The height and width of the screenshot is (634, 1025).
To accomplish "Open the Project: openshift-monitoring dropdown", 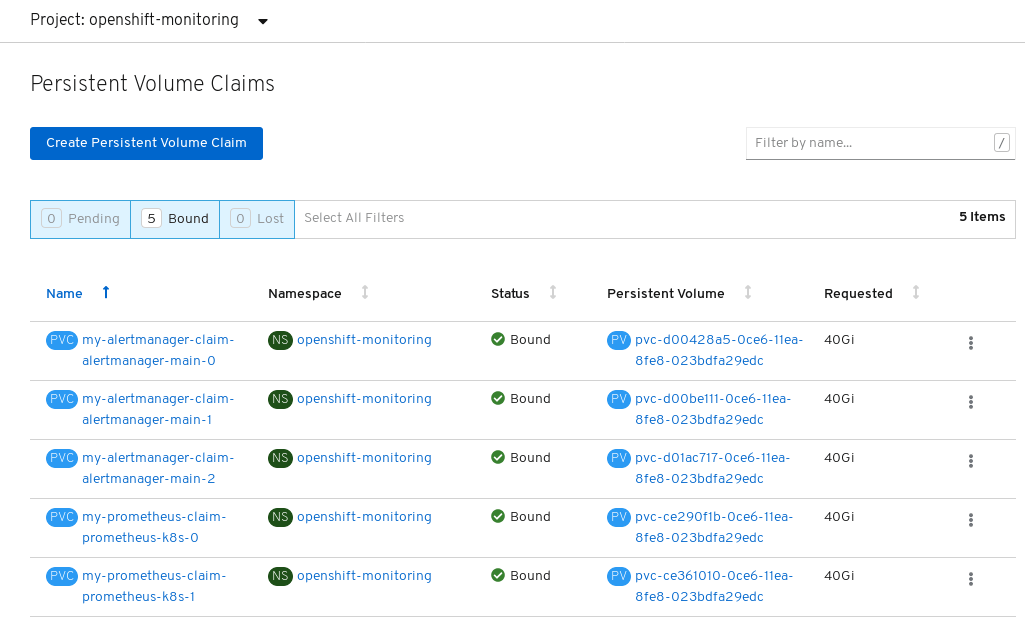I will (147, 19).
